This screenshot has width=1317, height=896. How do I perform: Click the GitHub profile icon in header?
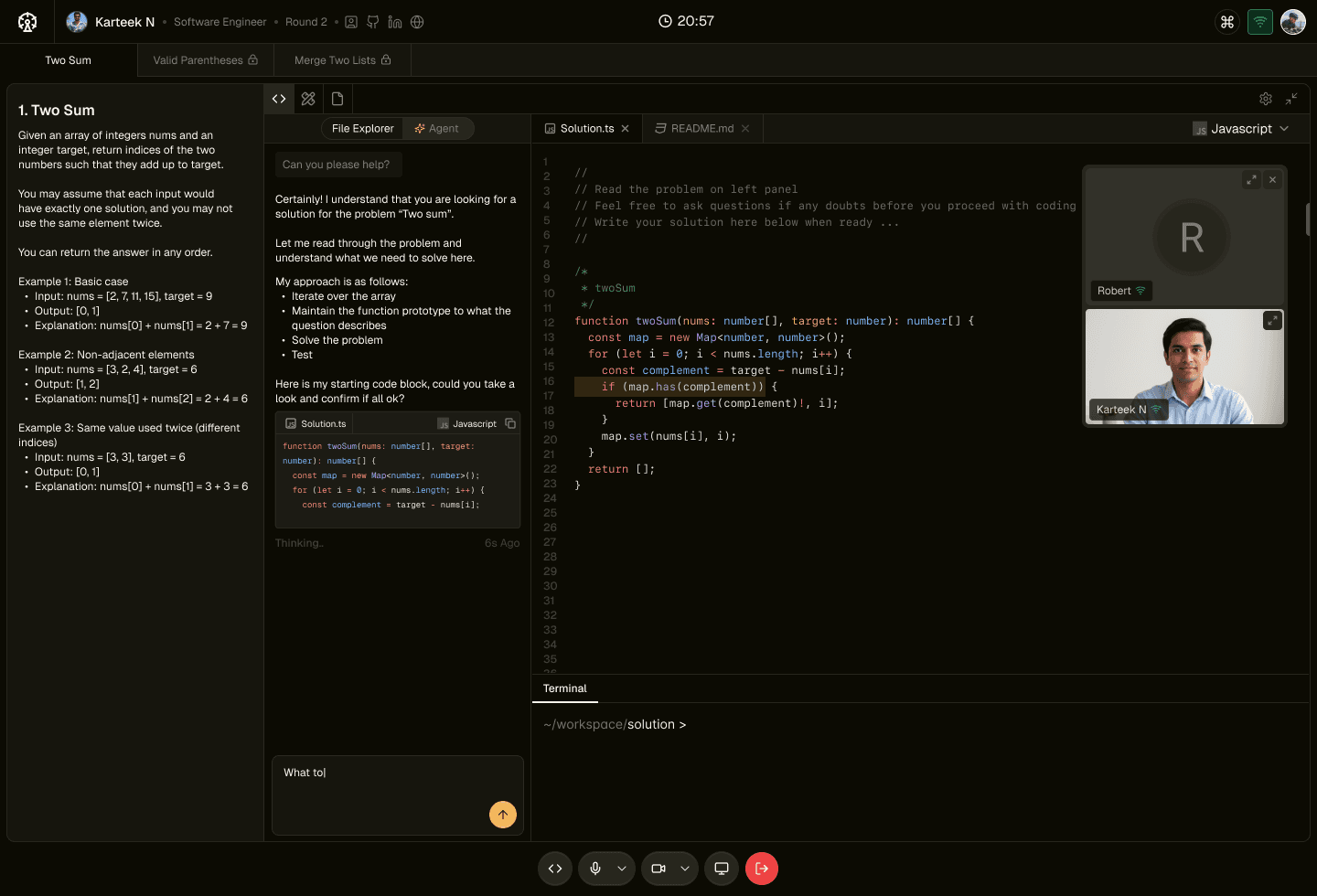(x=373, y=22)
